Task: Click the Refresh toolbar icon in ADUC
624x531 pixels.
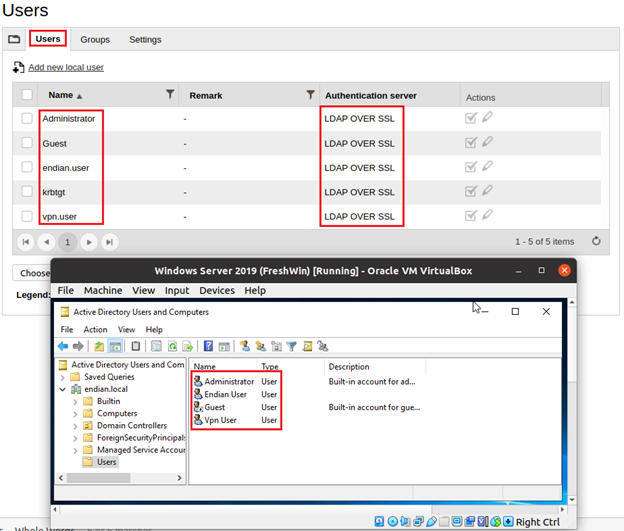Action: point(172,346)
